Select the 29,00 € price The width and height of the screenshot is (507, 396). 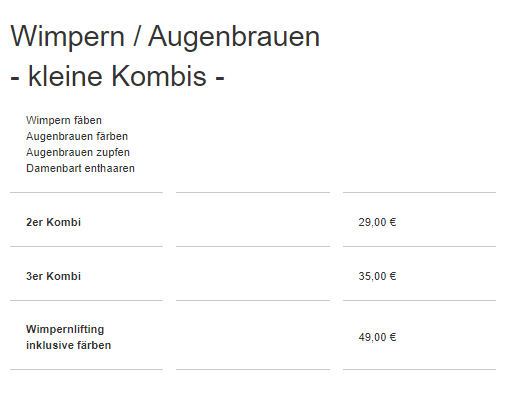click(x=377, y=222)
